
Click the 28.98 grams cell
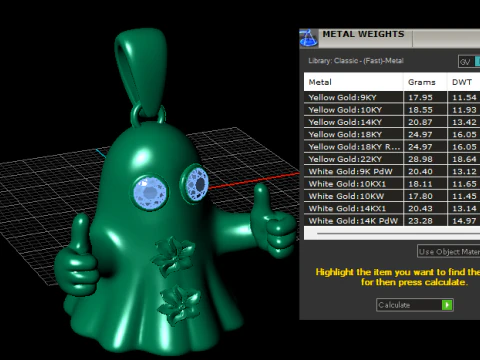tap(425, 159)
